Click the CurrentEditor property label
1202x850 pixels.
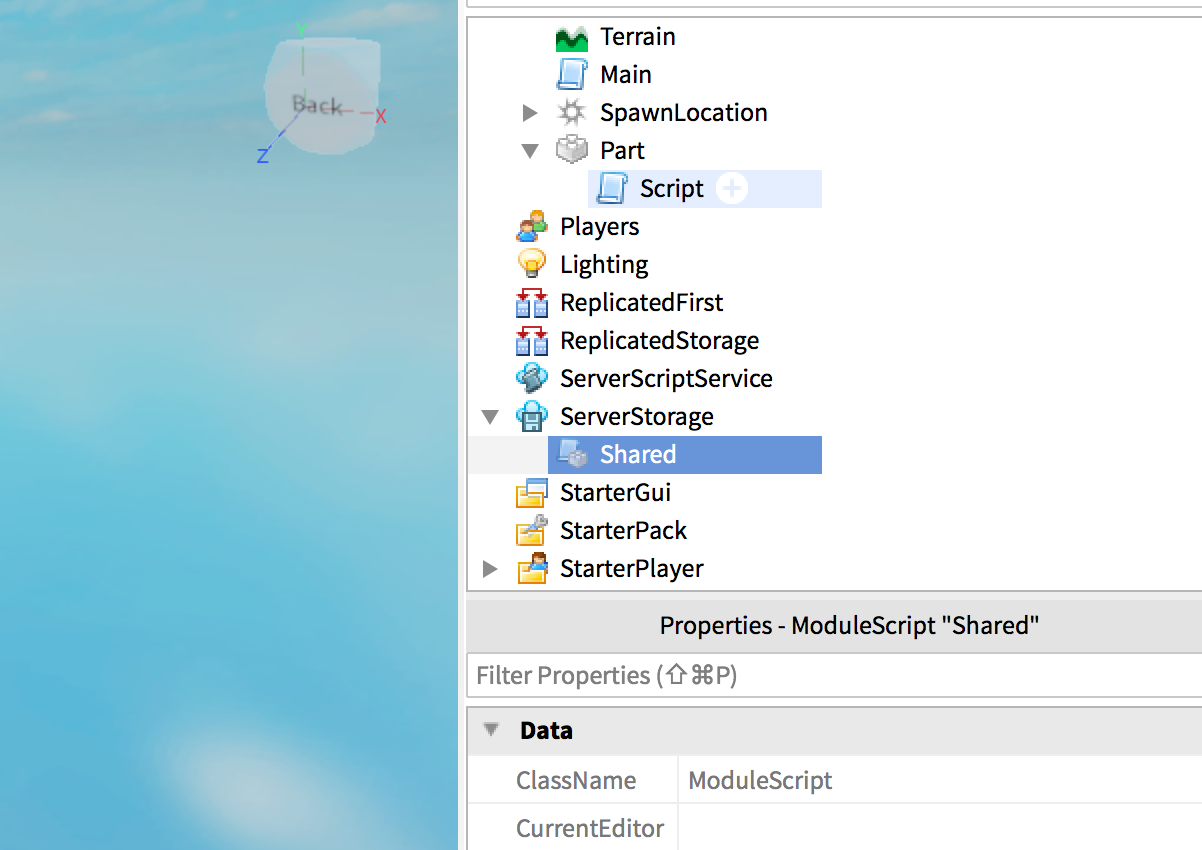coord(590,828)
